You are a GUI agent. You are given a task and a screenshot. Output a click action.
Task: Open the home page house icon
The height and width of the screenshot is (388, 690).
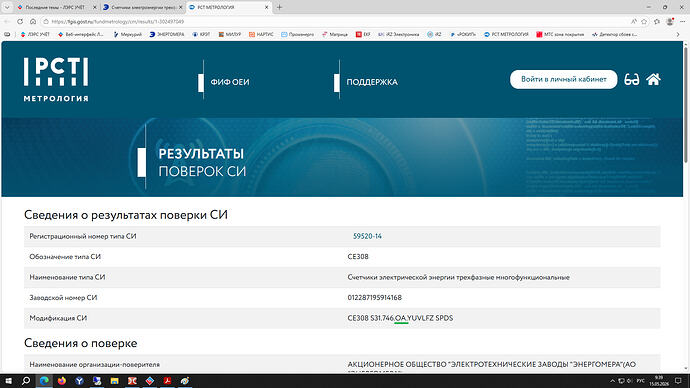pyautogui.click(x=653, y=79)
